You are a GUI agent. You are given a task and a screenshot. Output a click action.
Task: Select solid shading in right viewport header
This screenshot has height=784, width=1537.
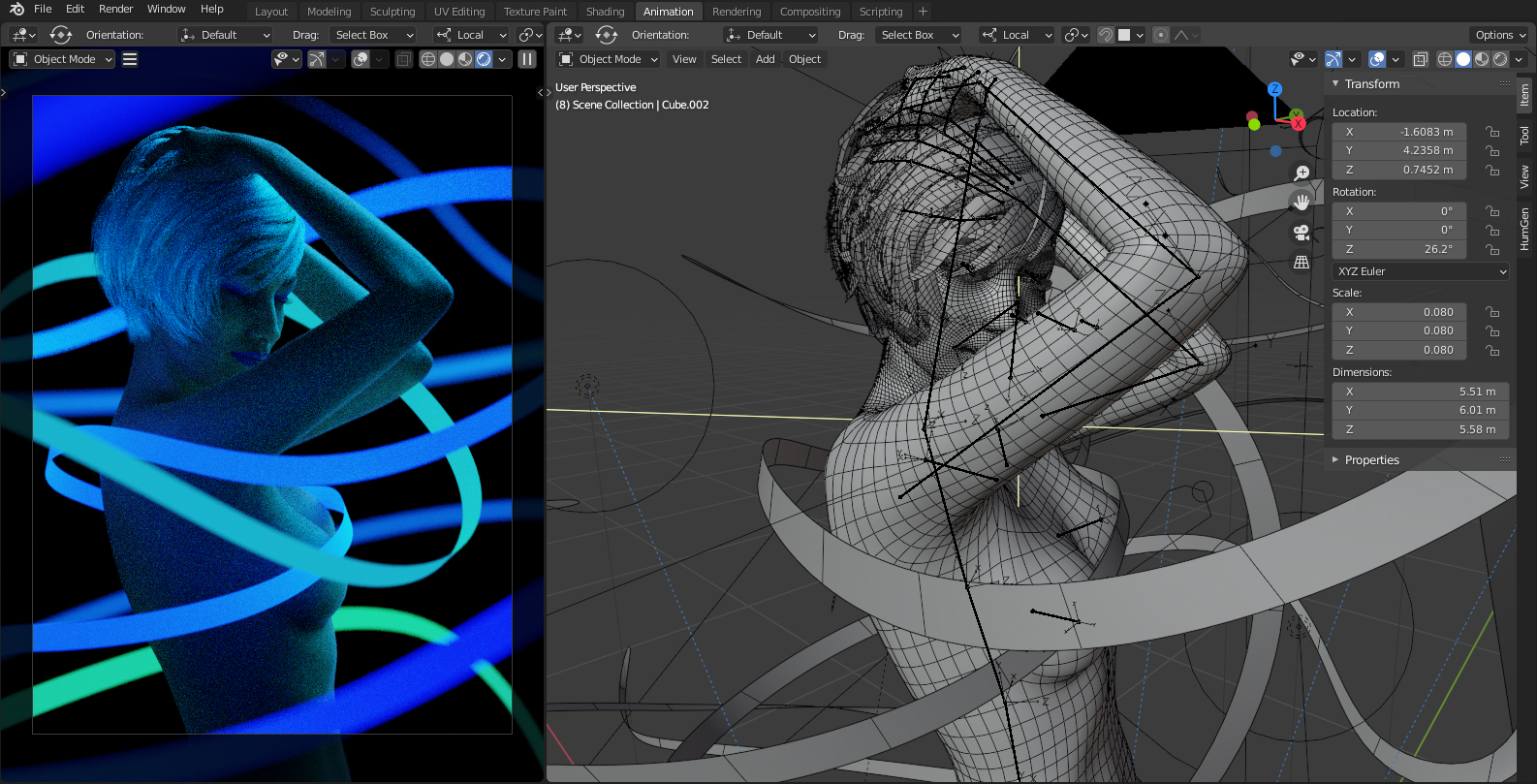click(x=1463, y=59)
